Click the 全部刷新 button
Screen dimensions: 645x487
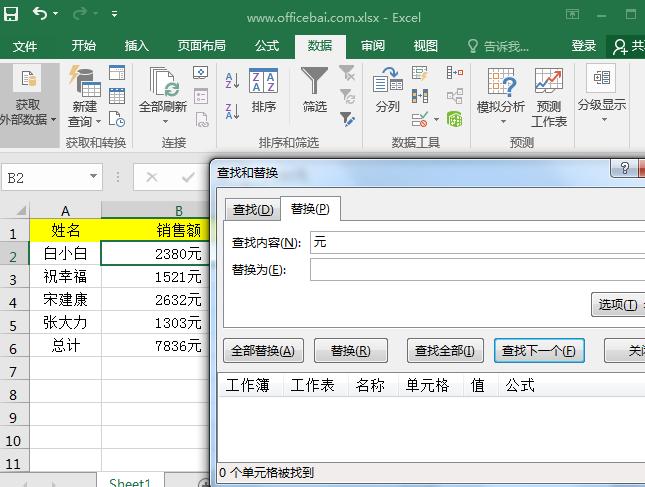pyautogui.click(x=163, y=90)
